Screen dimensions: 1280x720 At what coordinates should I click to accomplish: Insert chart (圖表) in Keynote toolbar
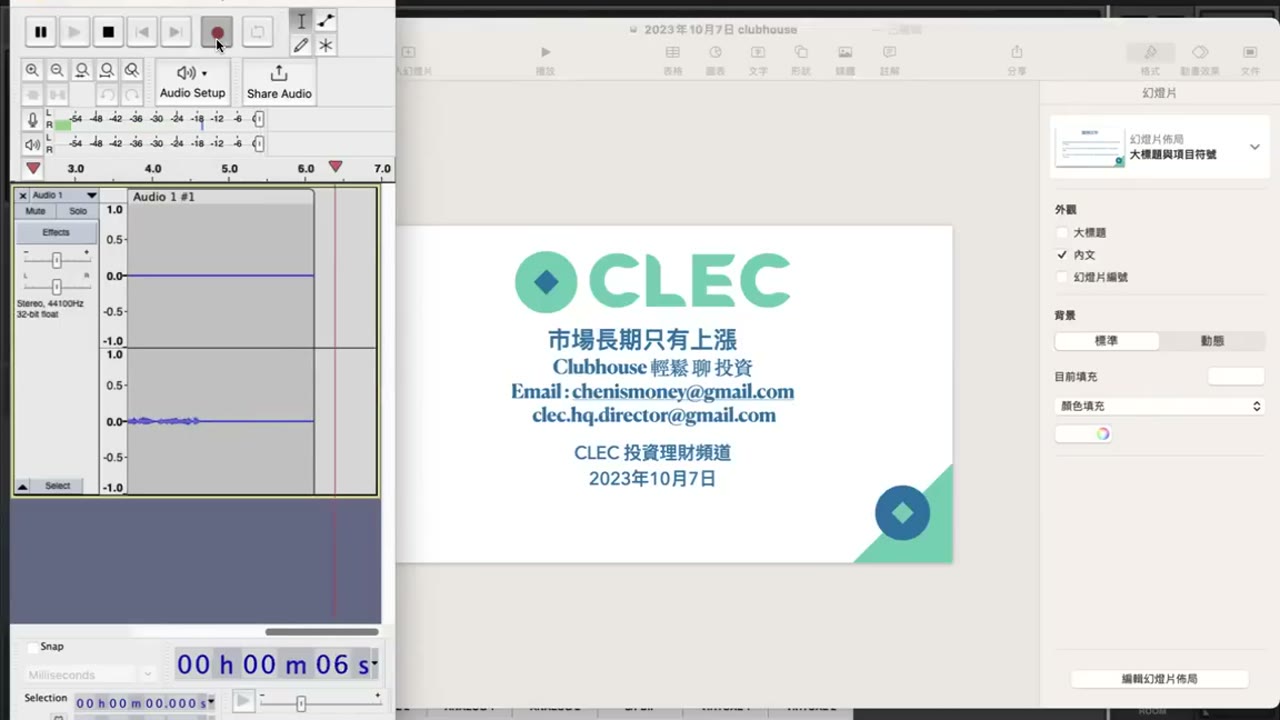[715, 59]
